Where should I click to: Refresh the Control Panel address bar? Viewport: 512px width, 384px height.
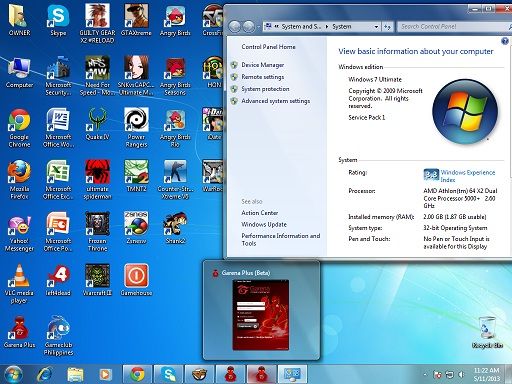(x=387, y=27)
